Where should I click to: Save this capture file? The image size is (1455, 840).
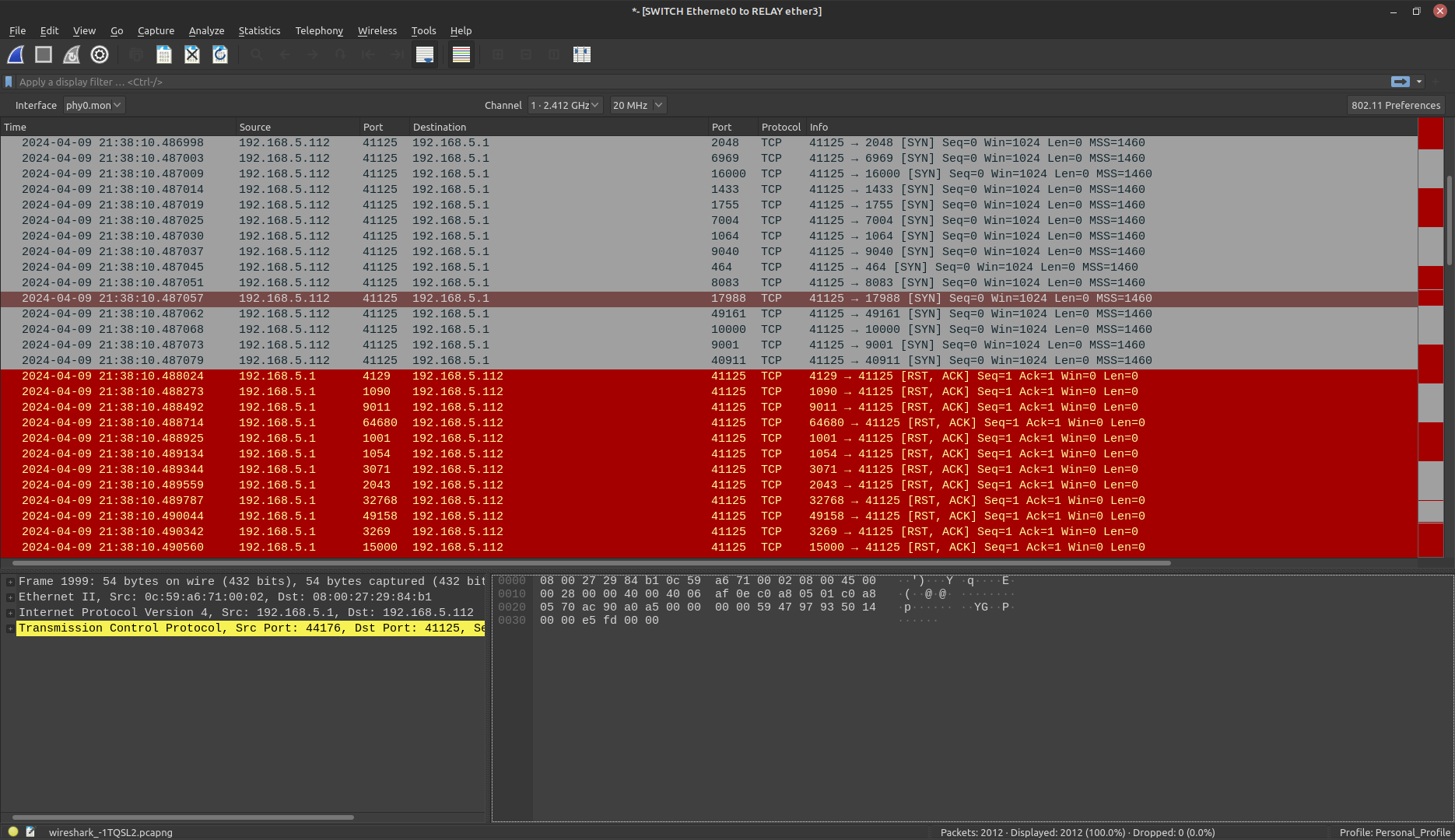[164, 54]
